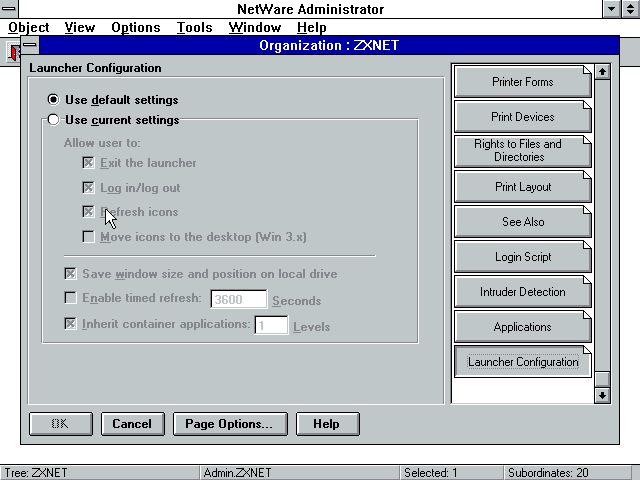Click the inherit Levels input field

[271, 325]
